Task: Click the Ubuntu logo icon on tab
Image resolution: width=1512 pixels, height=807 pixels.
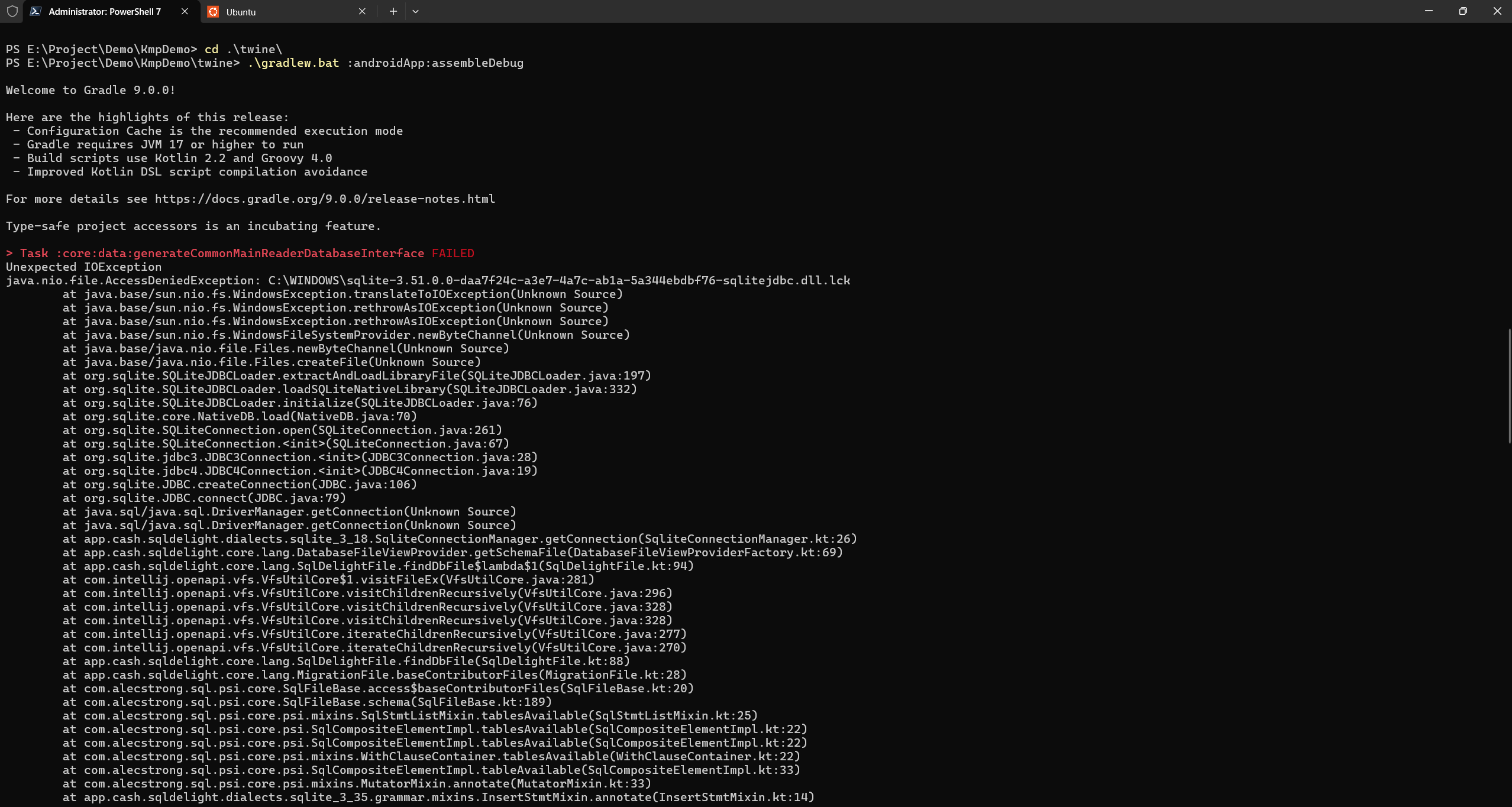Action: click(213, 11)
